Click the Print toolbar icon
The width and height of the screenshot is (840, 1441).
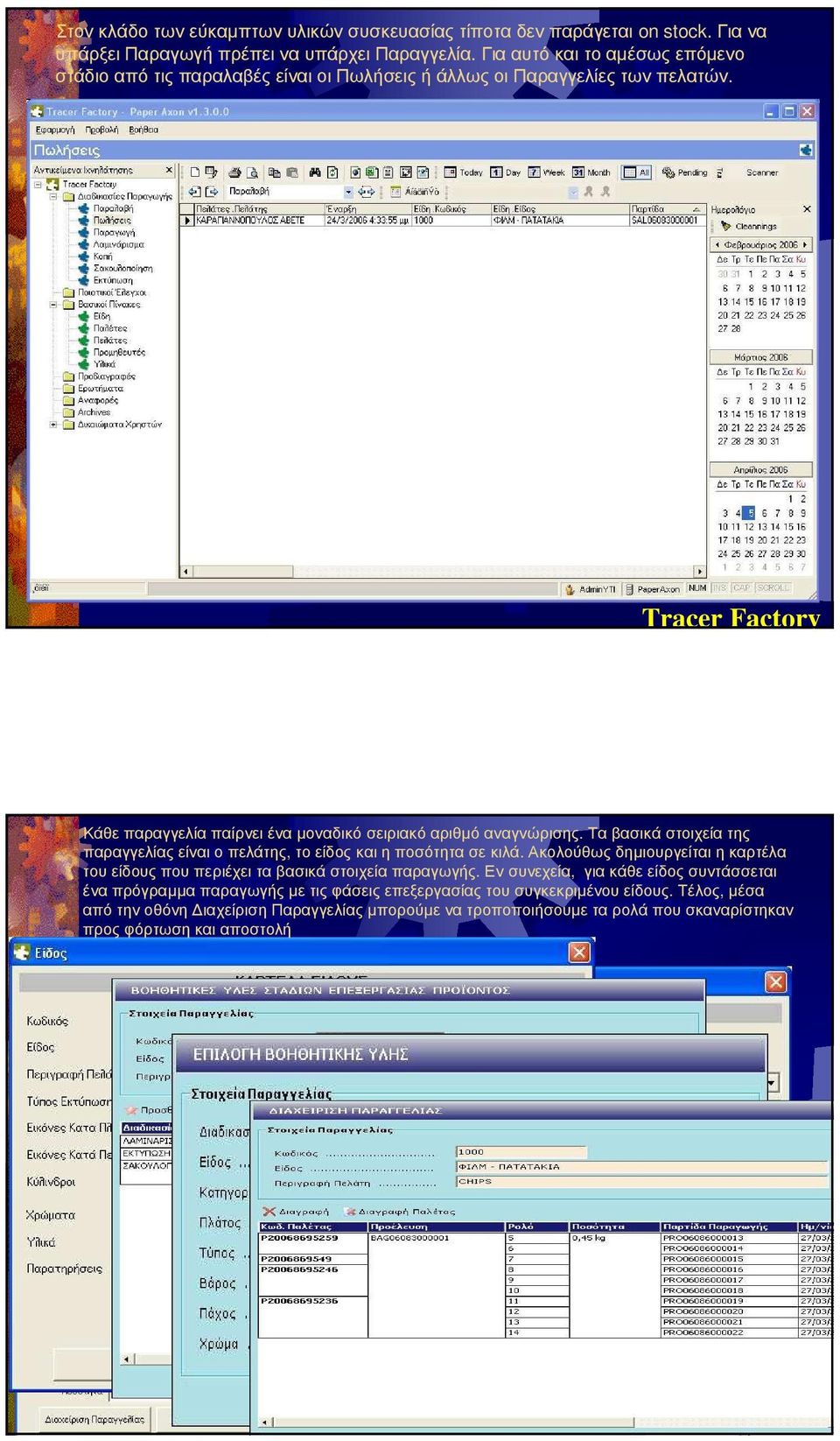[x=234, y=172]
